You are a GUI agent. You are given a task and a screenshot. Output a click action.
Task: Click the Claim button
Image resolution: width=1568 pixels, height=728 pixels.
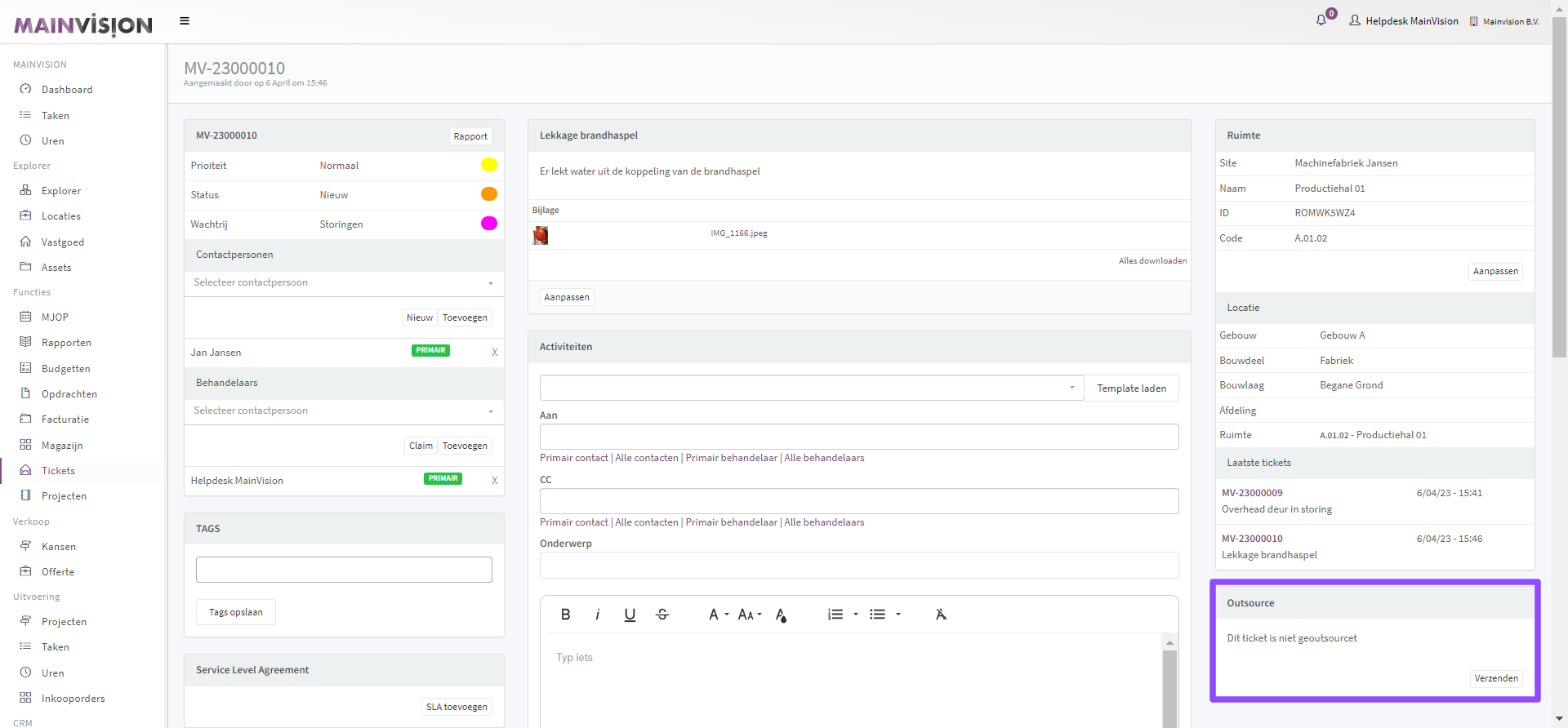421,446
